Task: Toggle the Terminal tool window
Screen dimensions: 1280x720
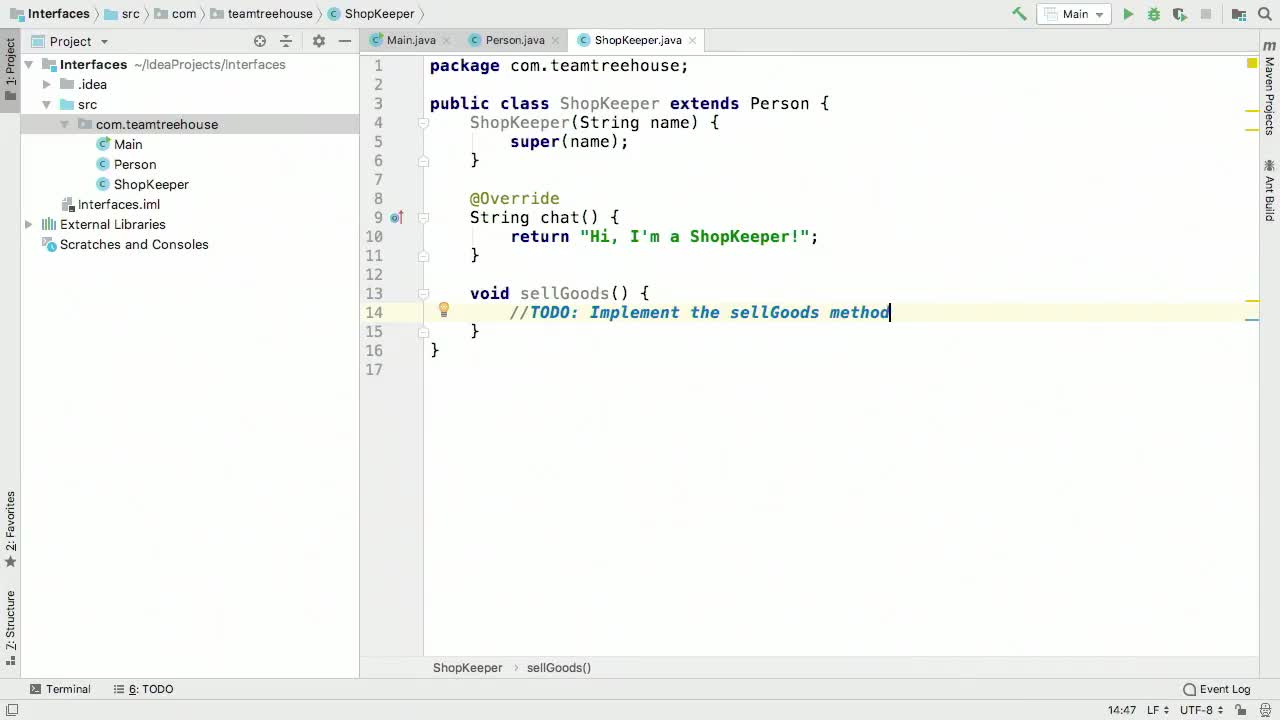Action: pos(60,689)
